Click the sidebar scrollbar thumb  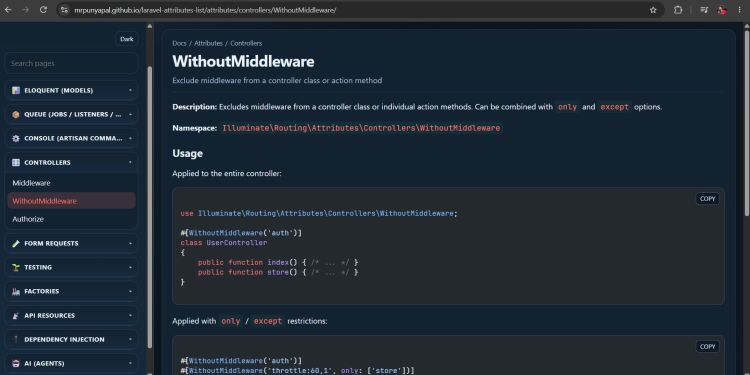pos(150,208)
